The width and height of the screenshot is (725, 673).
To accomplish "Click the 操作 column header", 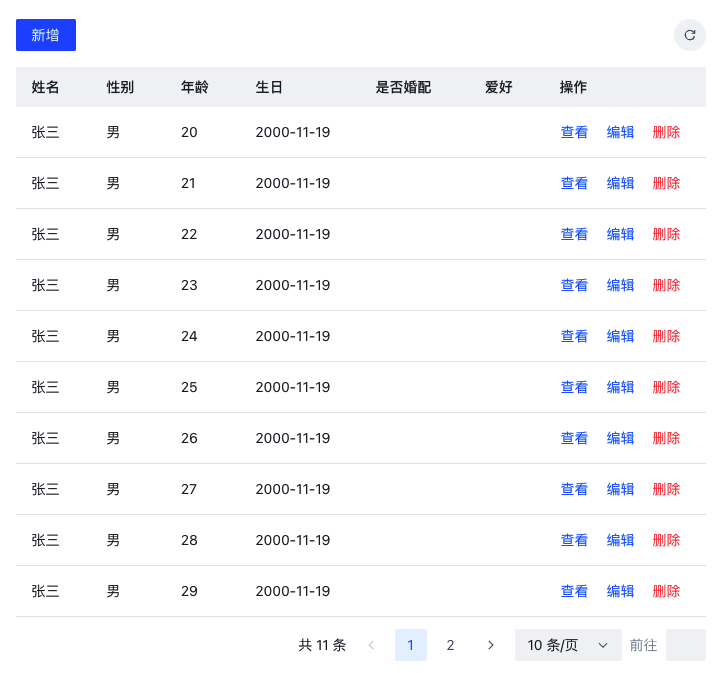I will pos(573,87).
